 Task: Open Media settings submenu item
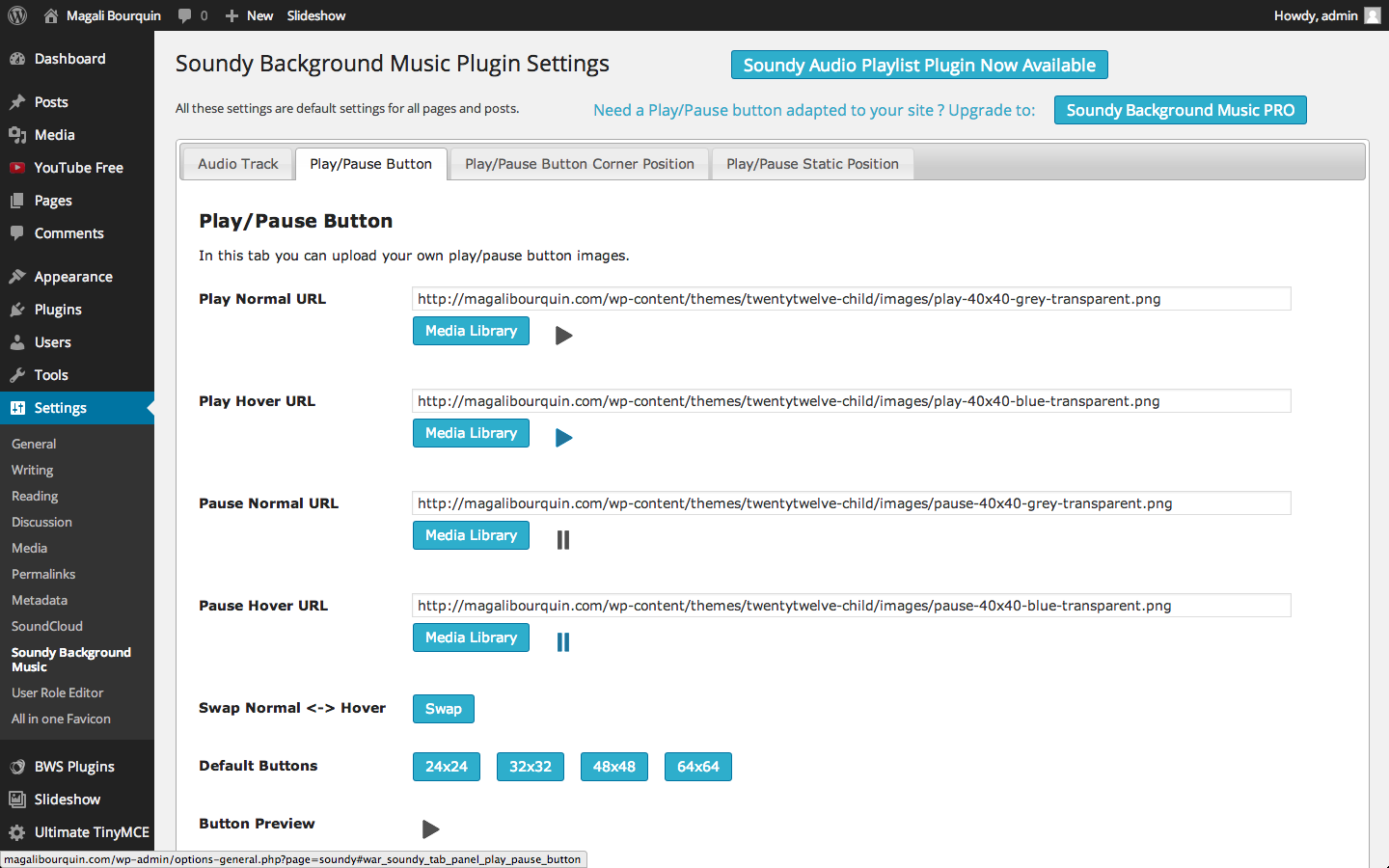tap(29, 548)
